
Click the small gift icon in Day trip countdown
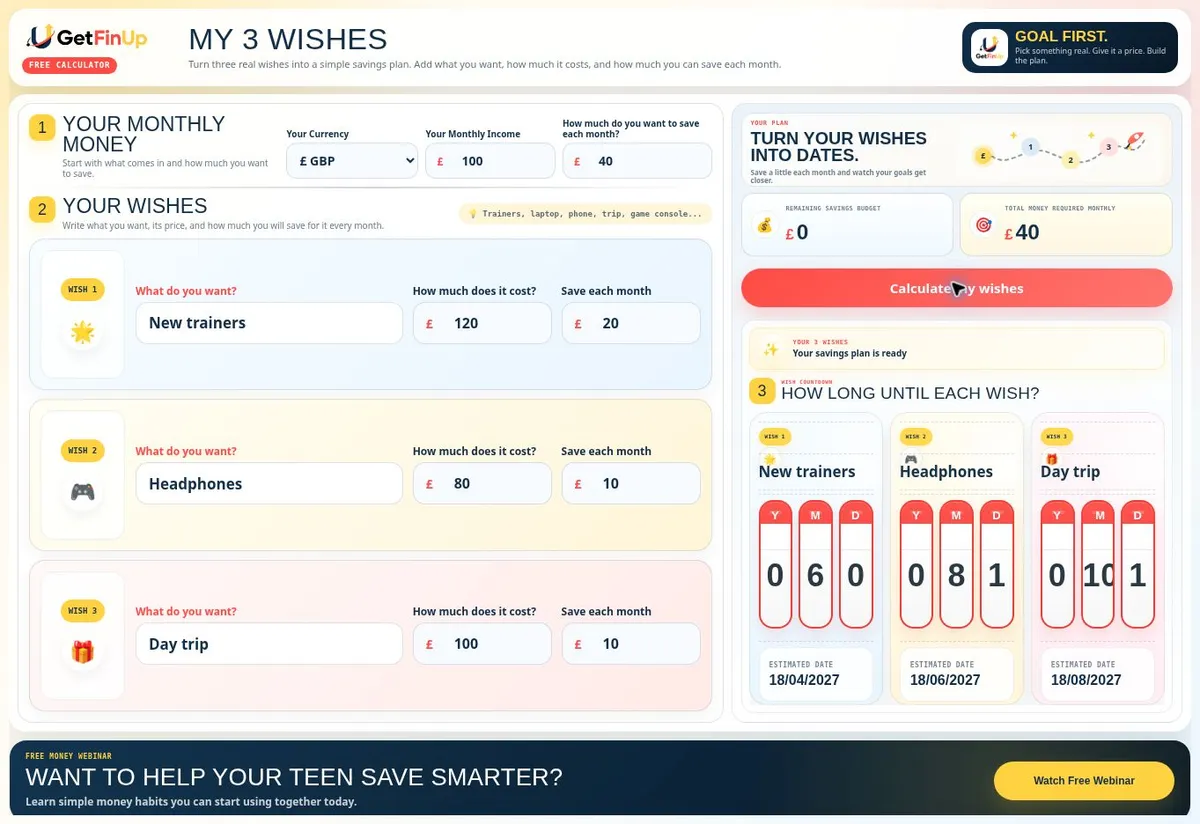[x=1051, y=459]
